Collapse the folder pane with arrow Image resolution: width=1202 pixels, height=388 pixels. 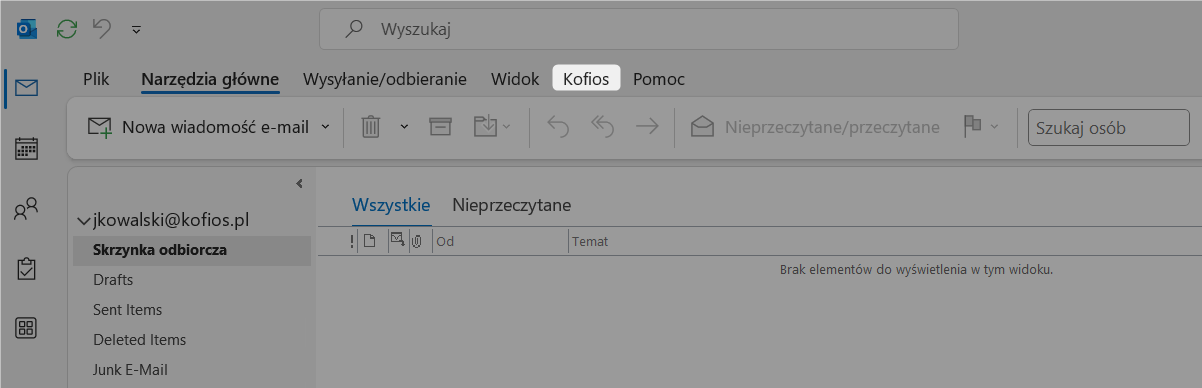coord(298,183)
